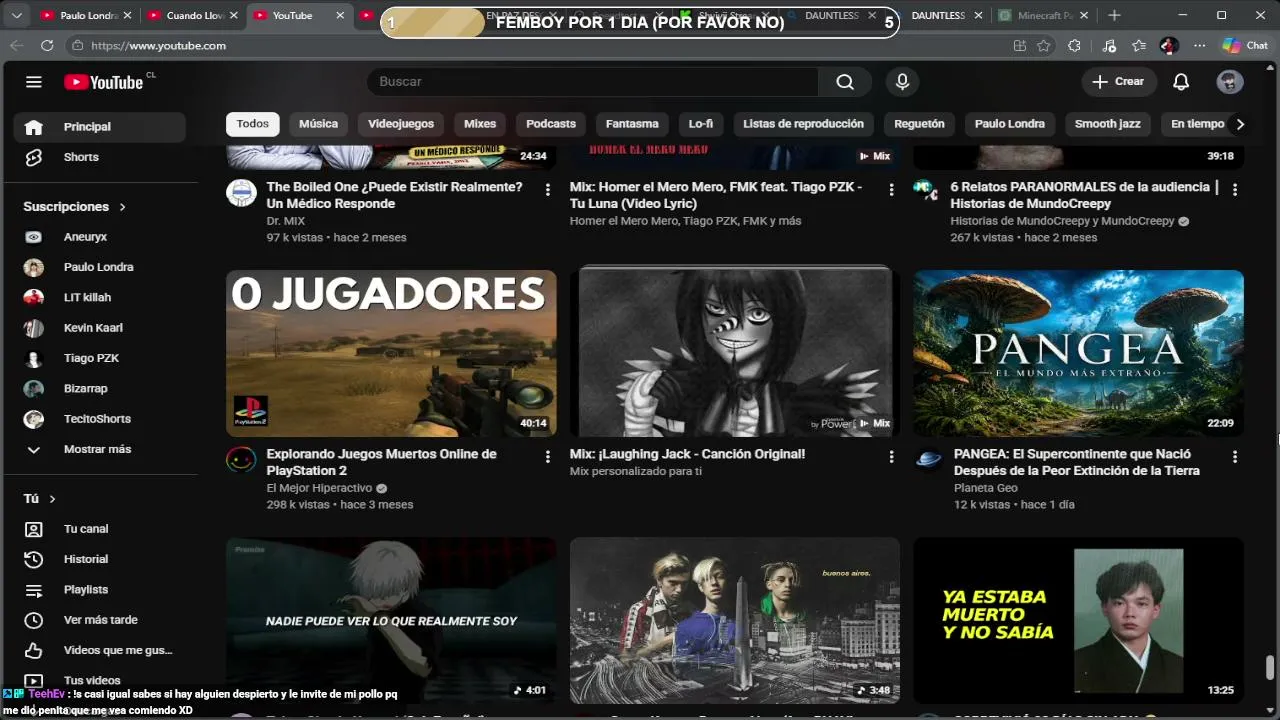This screenshot has width=1280, height=720.
Task: Select the Todos filter chip
Action: click(252, 124)
